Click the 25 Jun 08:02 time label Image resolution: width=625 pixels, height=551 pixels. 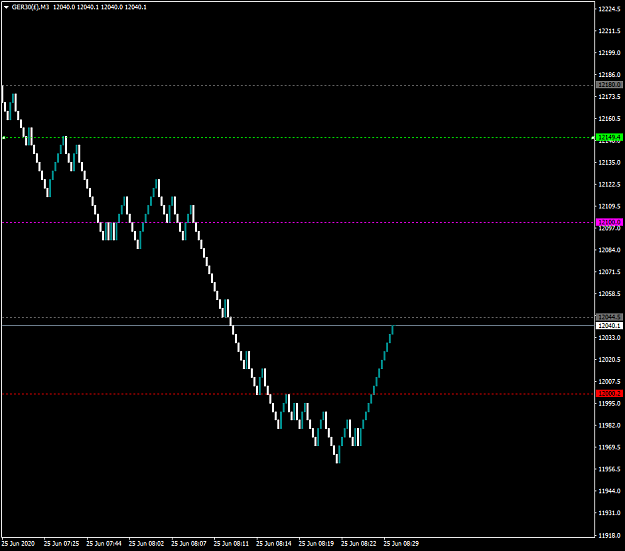pyautogui.click(x=146, y=543)
